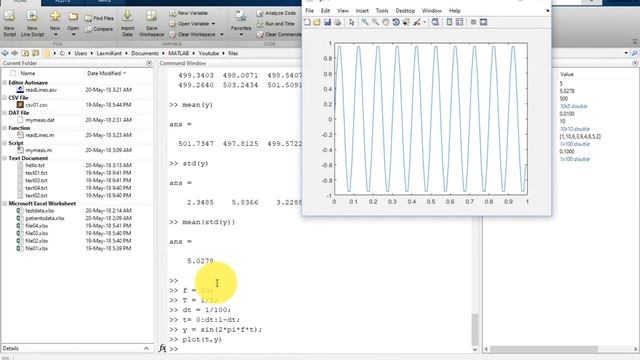Viewport: 640px width, 360px height.
Task: Open the Open button dropdown arrow
Action: pos(73,34)
